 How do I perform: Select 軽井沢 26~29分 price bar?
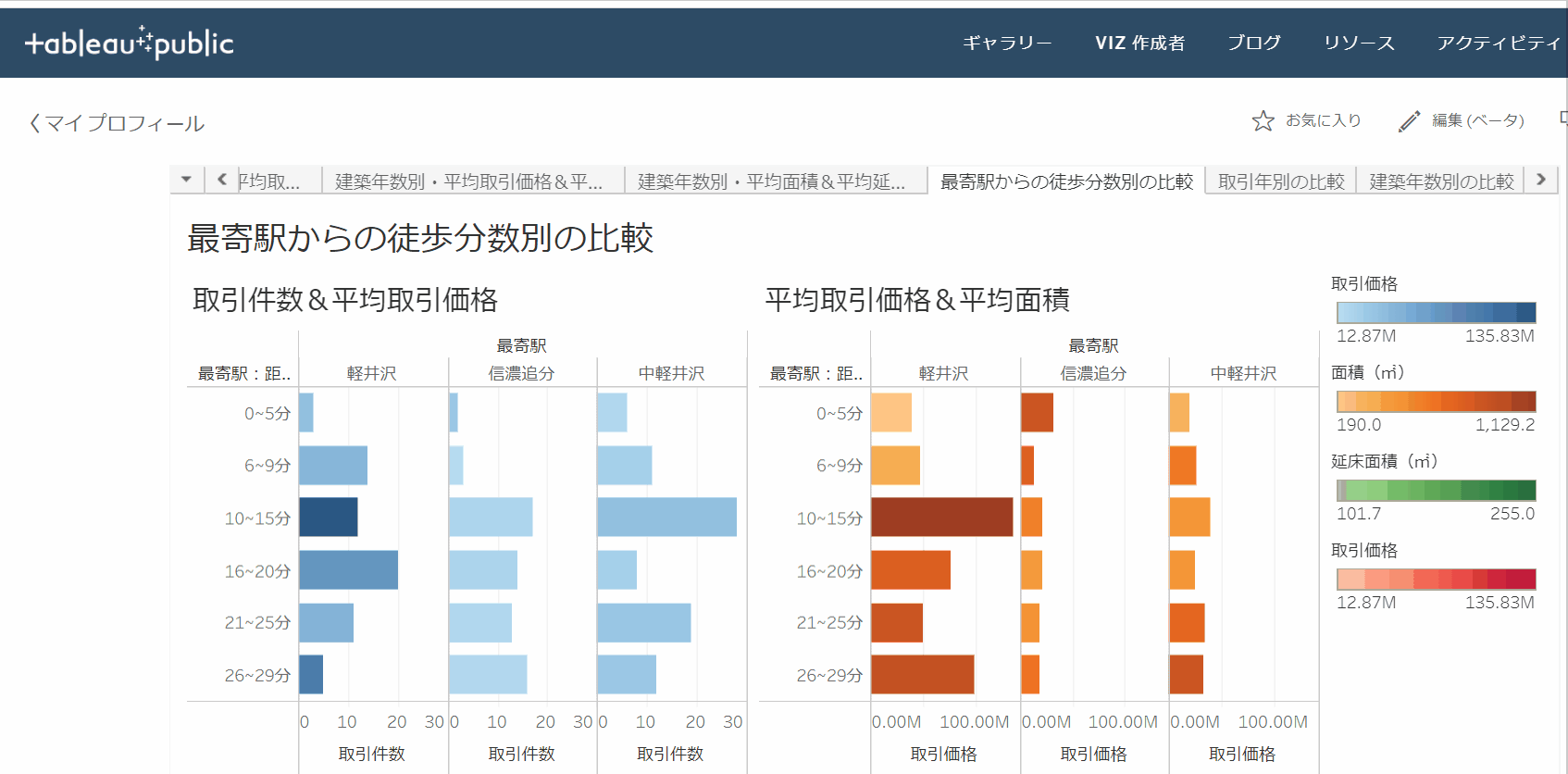(x=923, y=675)
